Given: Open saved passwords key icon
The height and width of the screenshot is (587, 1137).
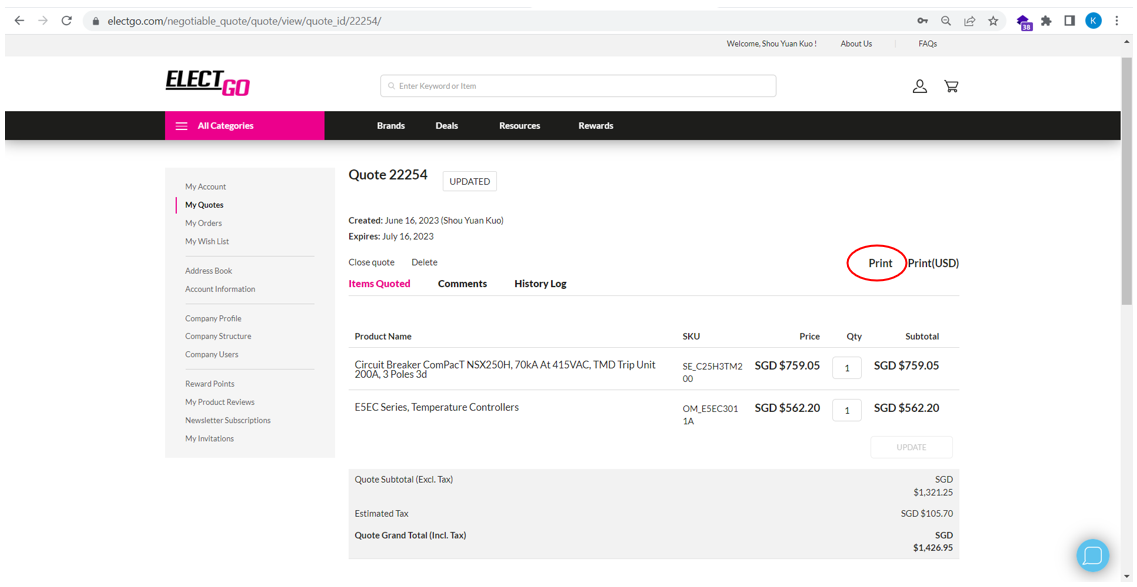Looking at the screenshot, I should 922,21.
